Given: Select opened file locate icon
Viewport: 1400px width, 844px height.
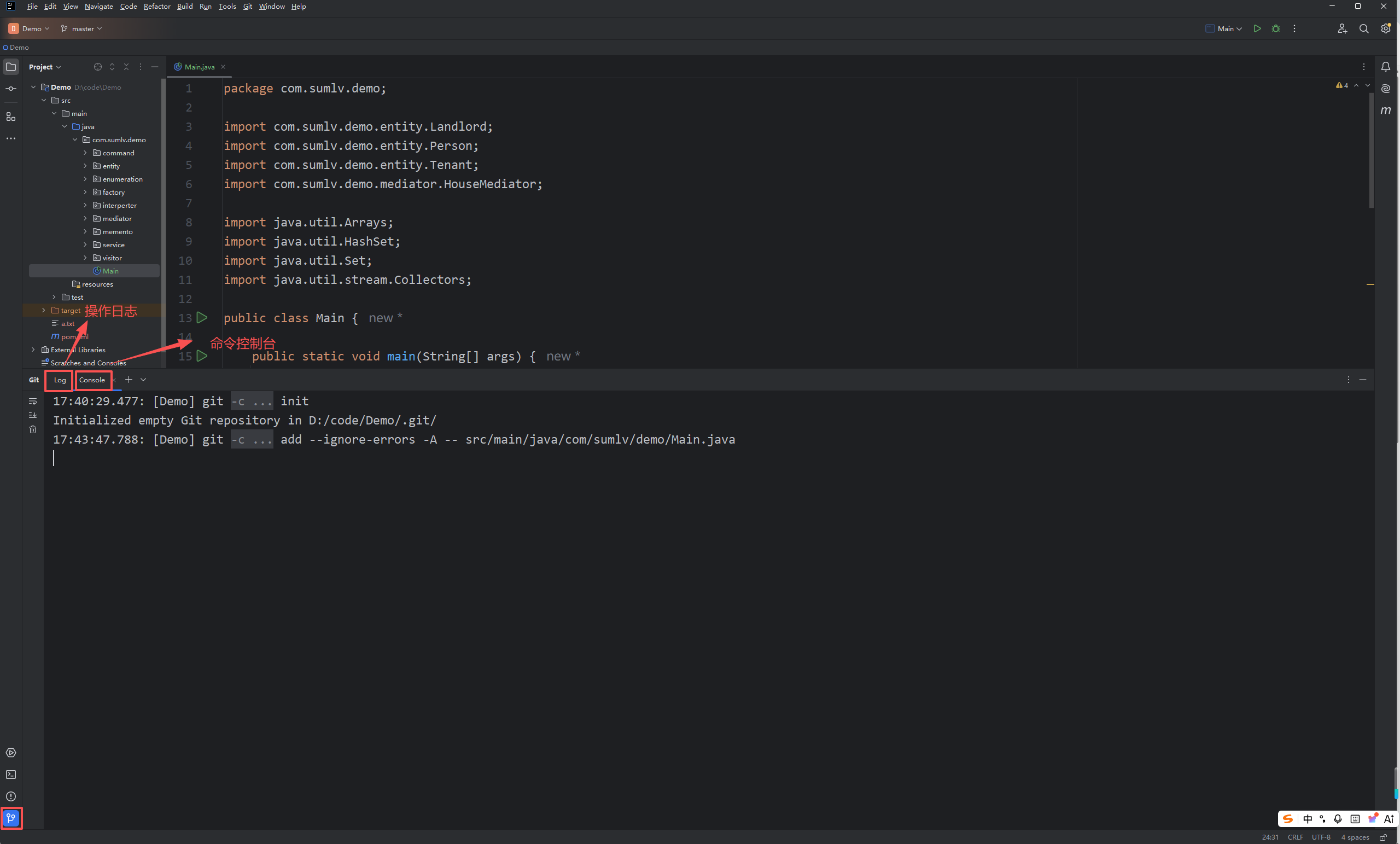Looking at the screenshot, I should point(98,67).
